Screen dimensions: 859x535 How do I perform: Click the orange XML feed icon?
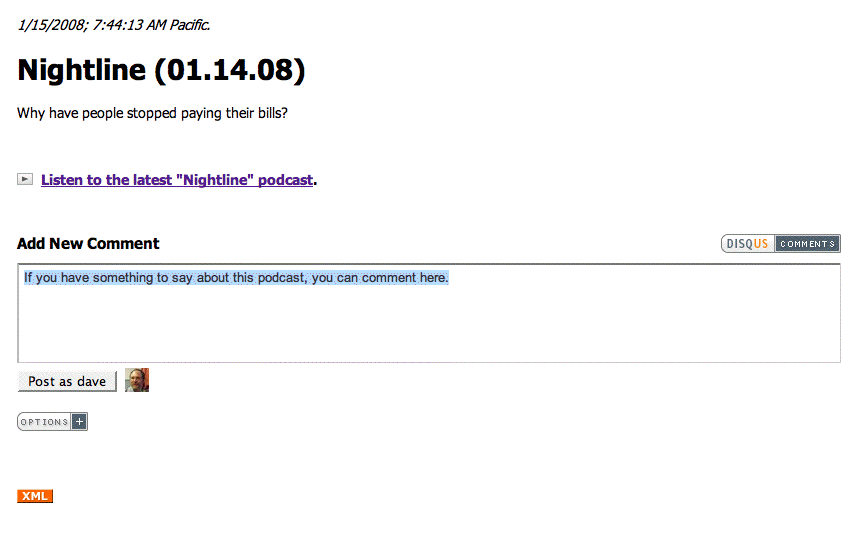point(35,496)
